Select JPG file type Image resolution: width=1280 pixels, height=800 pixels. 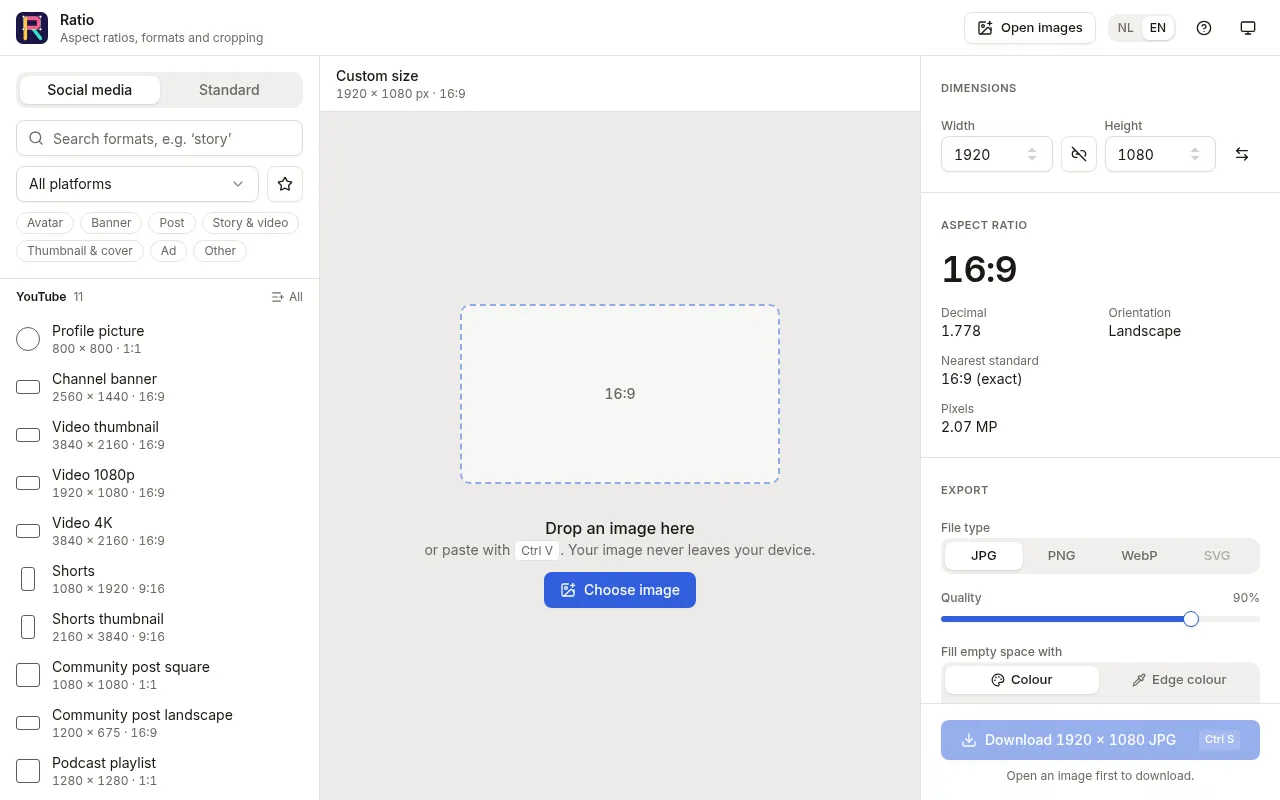984,556
